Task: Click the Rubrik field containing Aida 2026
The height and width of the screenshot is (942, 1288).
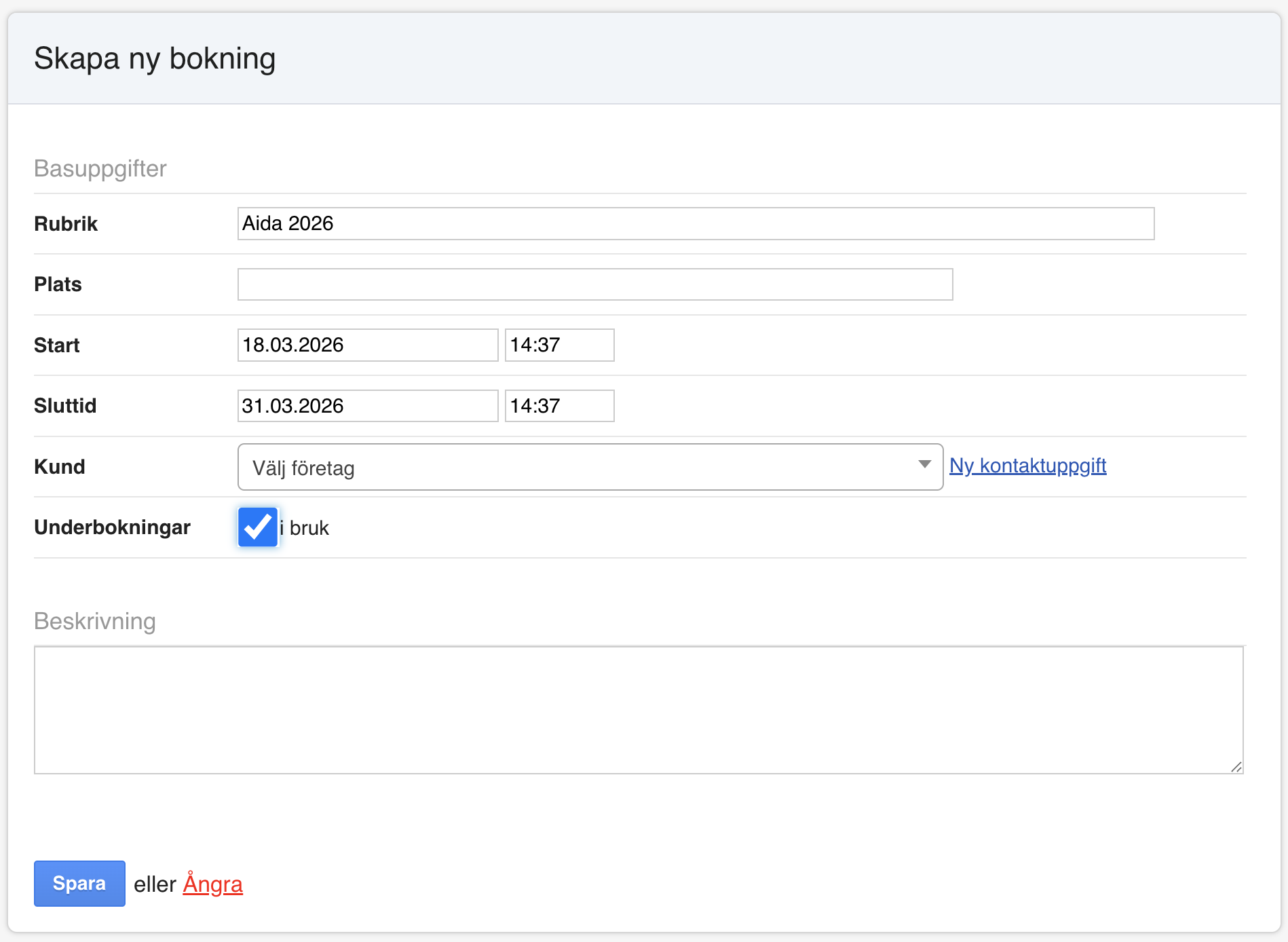Action: [695, 224]
